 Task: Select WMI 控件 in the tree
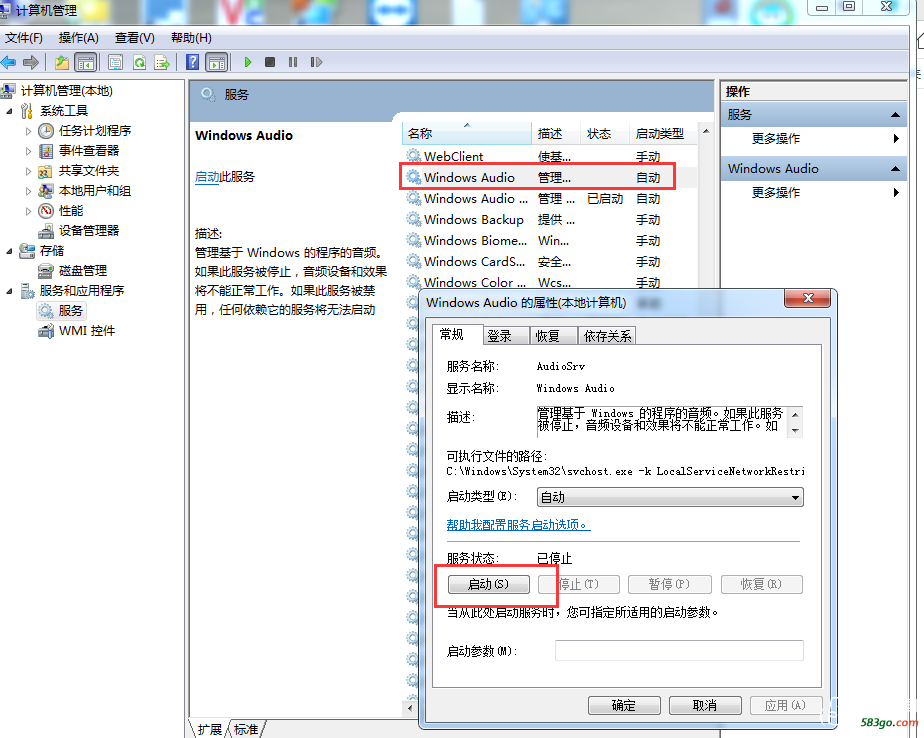click(x=87, y=331)
